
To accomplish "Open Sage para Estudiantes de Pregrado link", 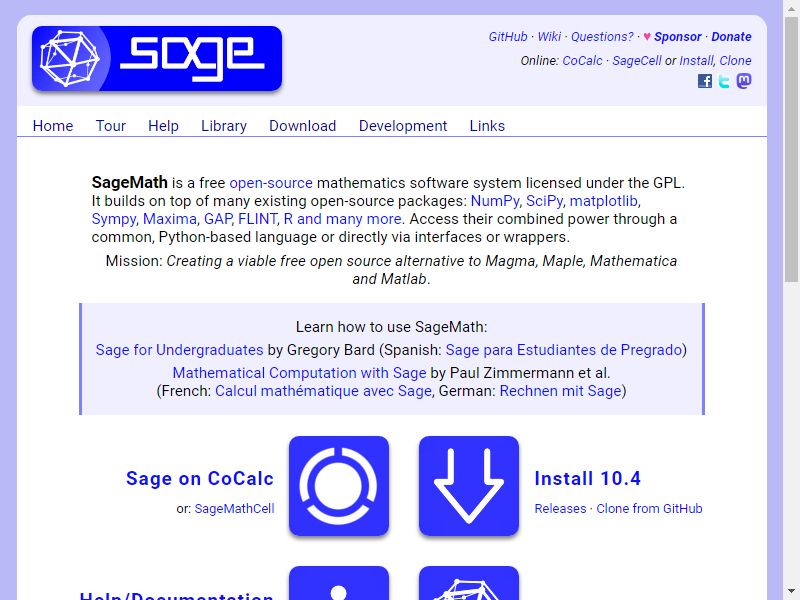I will [564, 350].
